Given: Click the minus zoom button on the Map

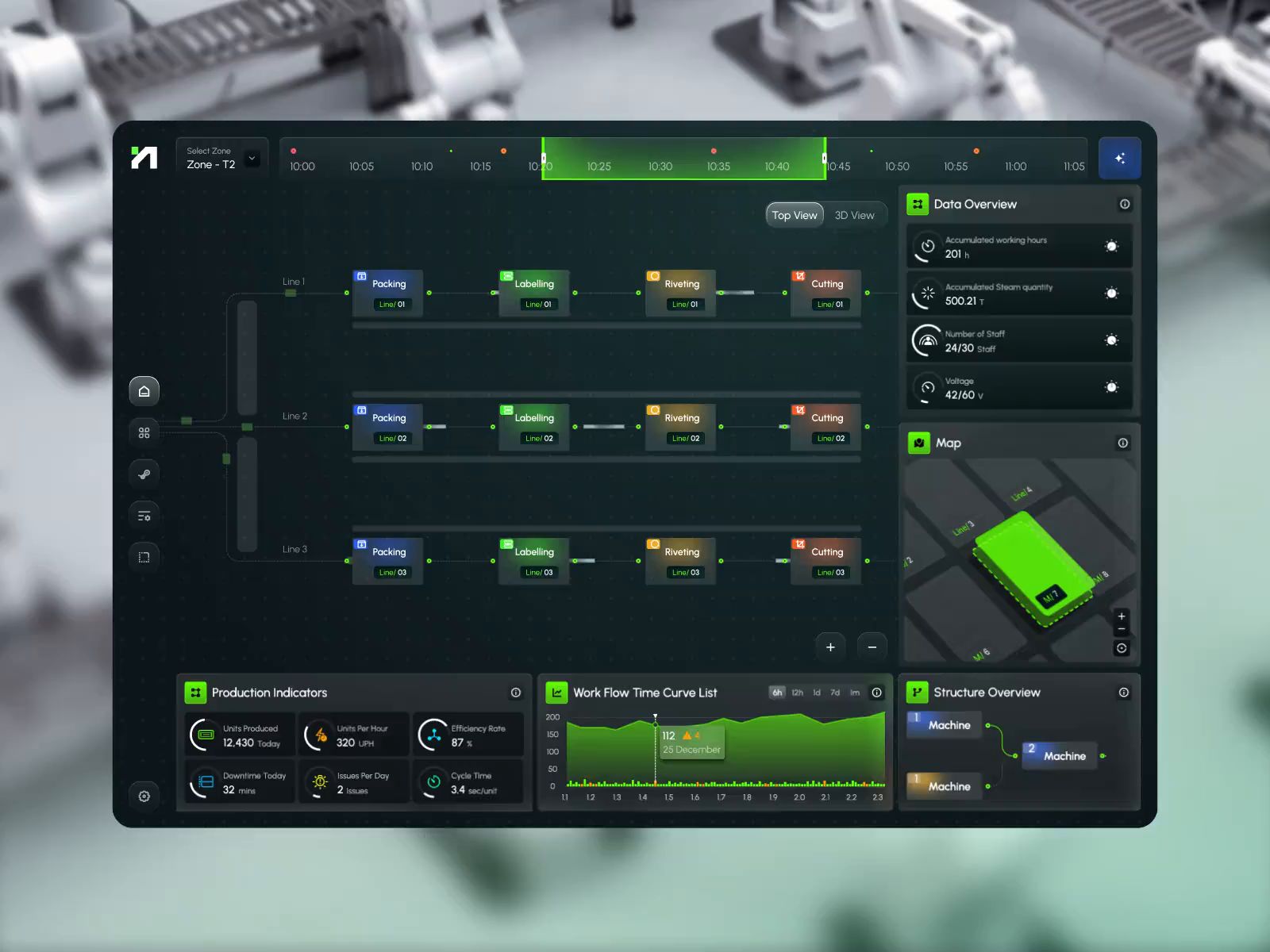Looking at the screenshot, I should click(x=1121, y=628).
